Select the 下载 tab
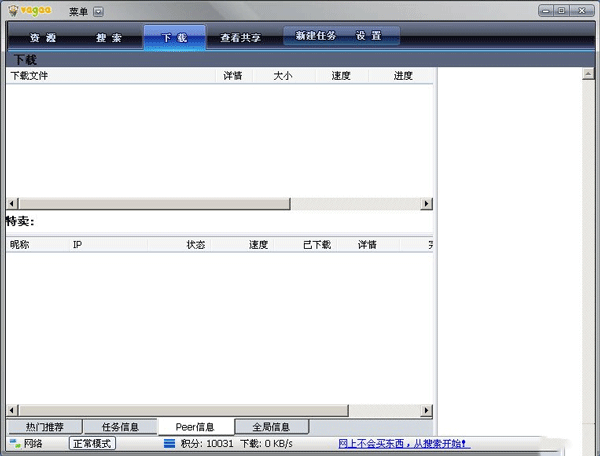Viewport: 600px width, 456px height. 174,37
